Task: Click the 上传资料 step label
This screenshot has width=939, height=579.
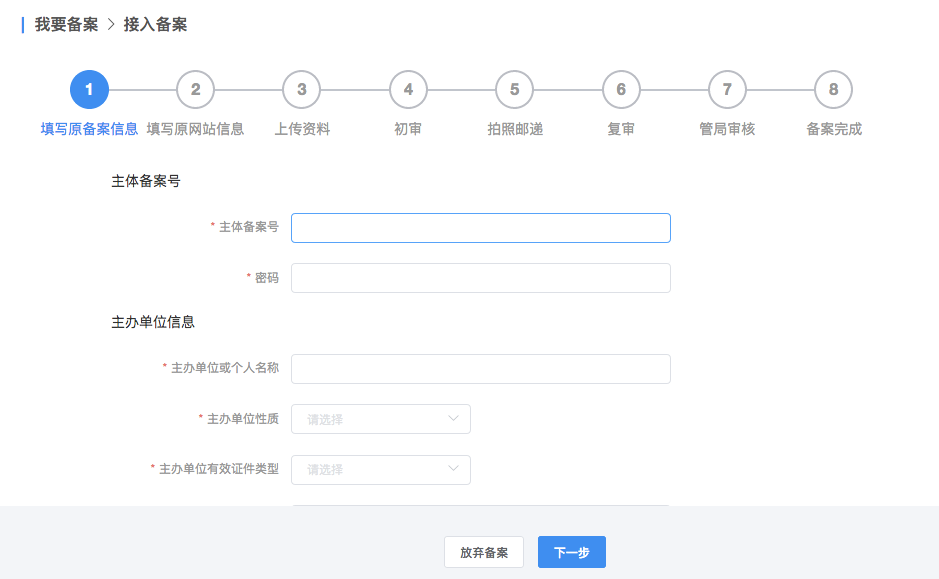Action: pyautogui.click(x=302, y=129)
